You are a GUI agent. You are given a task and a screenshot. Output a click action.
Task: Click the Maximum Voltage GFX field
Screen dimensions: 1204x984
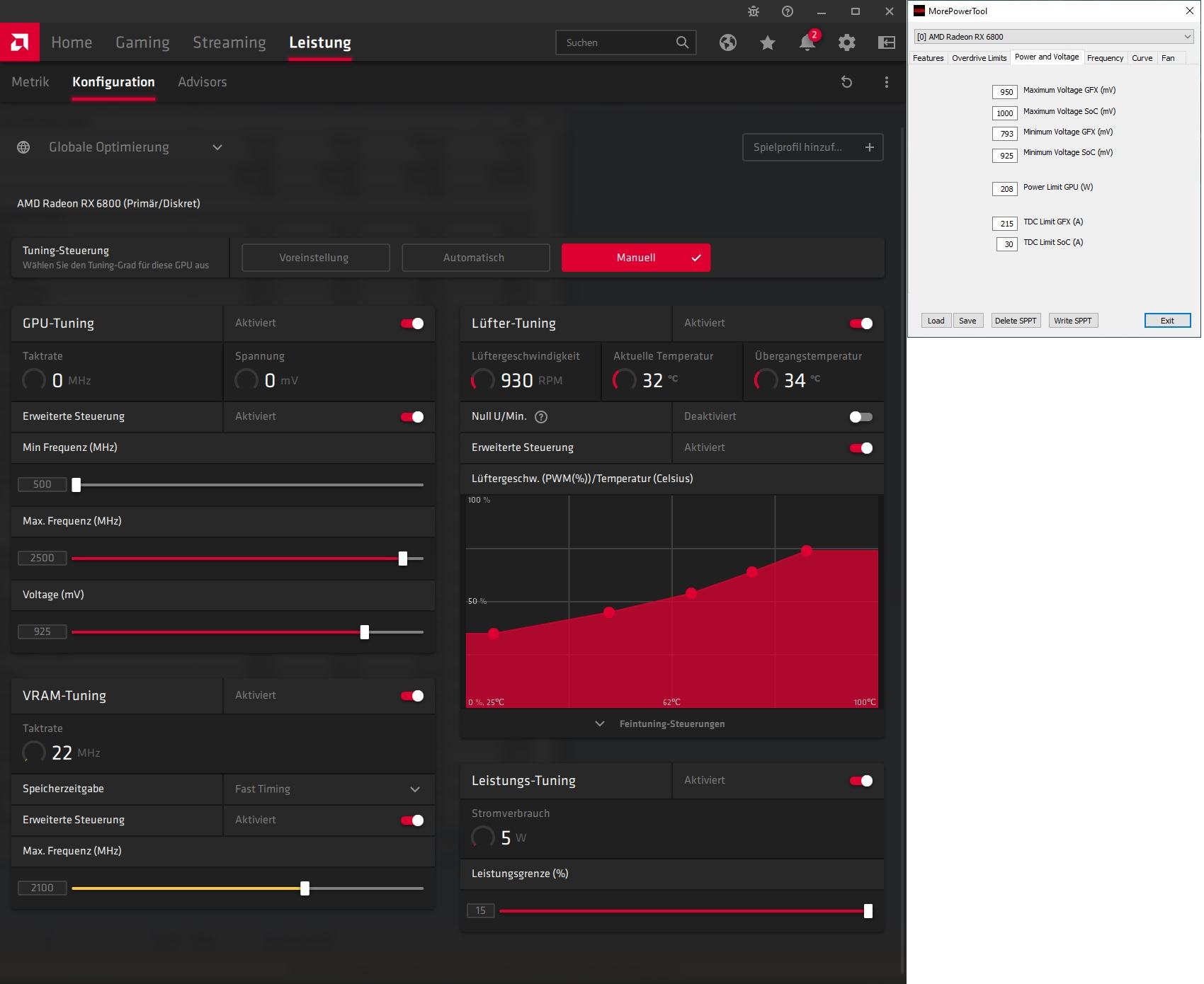(x=1005, y=92)
